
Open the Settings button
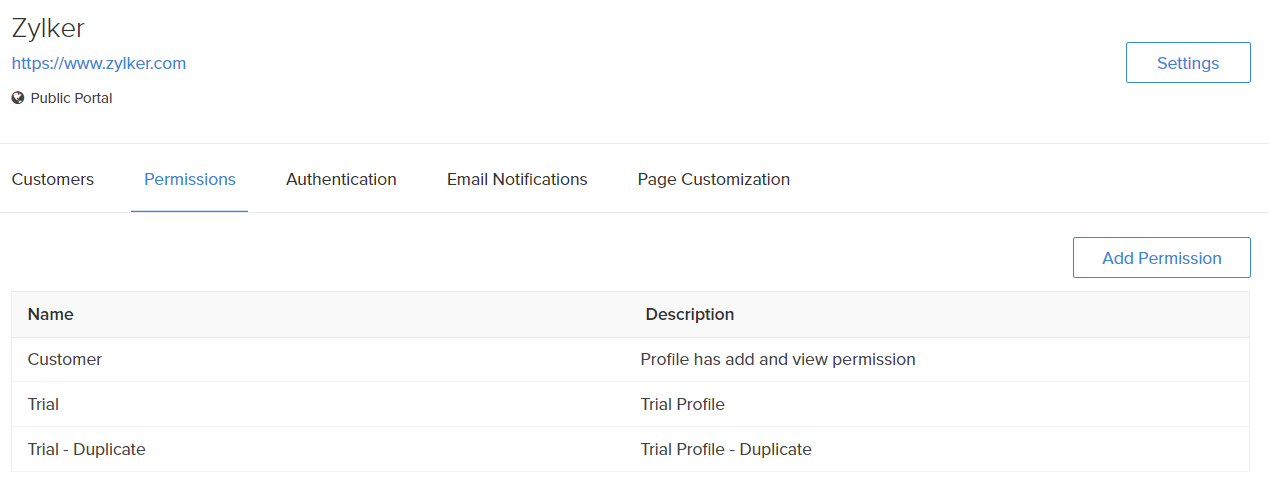tap(1187, 62)
